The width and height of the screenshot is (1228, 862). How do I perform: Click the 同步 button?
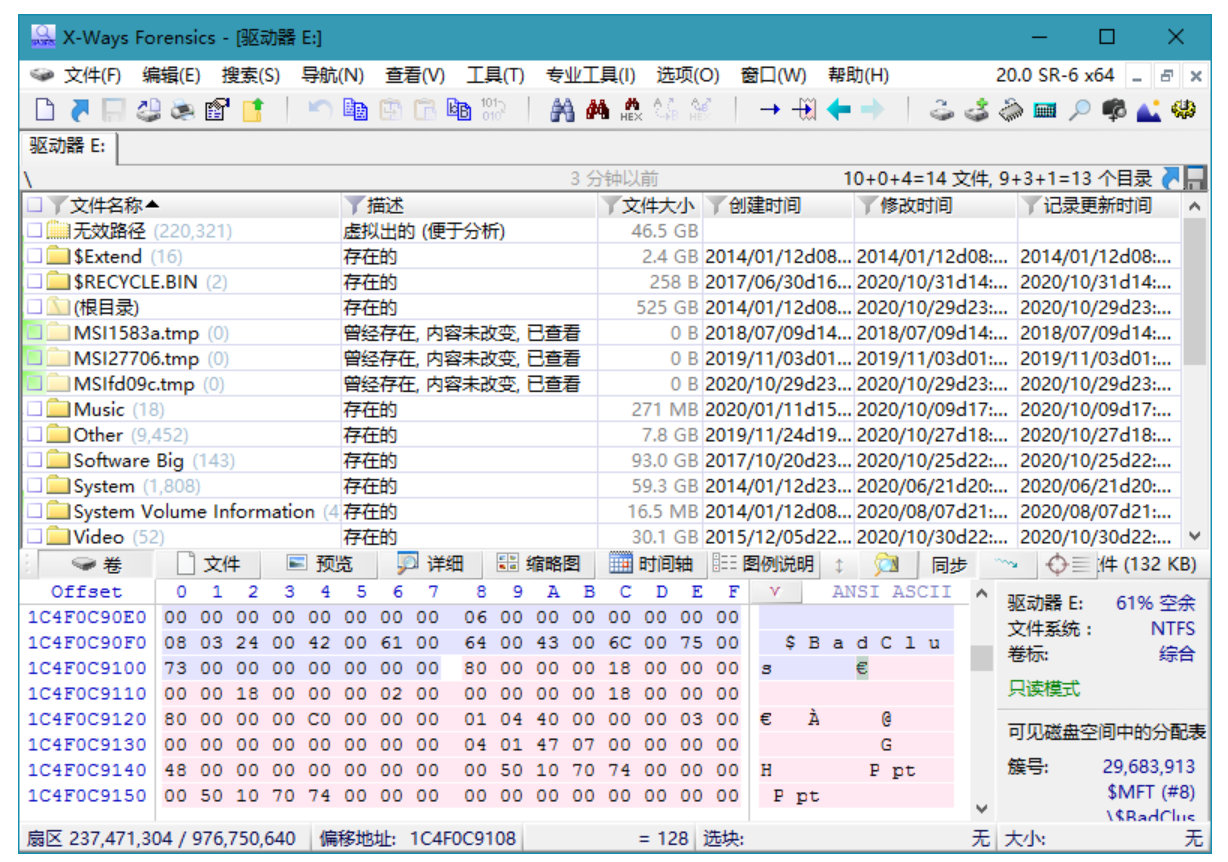[x=949, y=565]
